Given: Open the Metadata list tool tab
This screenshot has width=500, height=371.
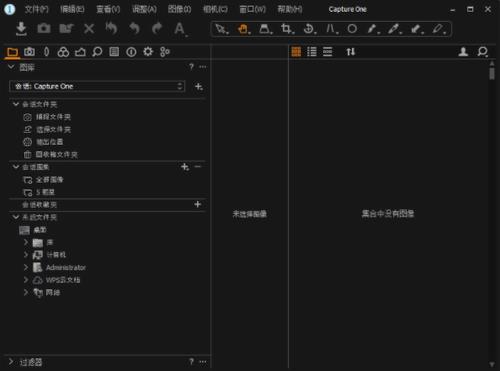Looking at the screenshot, I should [114, 52].
